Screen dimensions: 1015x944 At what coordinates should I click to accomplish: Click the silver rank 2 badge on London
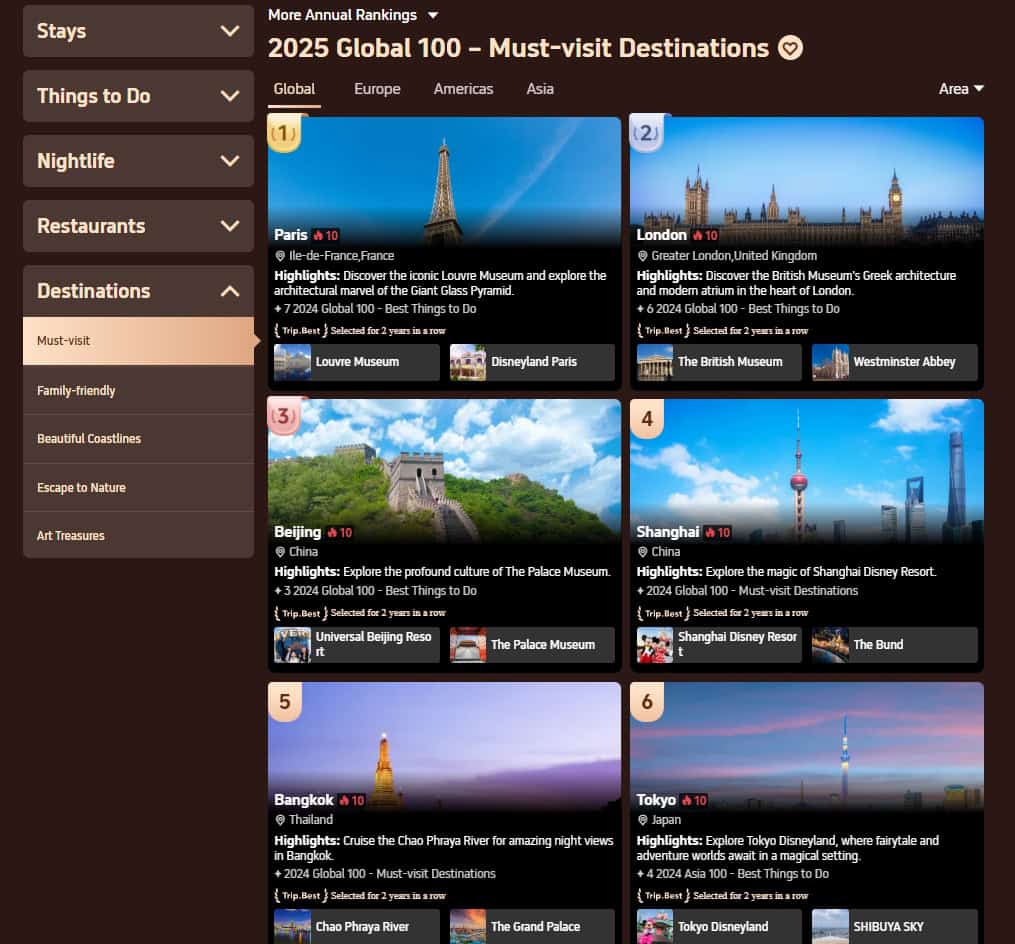point(647,134)
